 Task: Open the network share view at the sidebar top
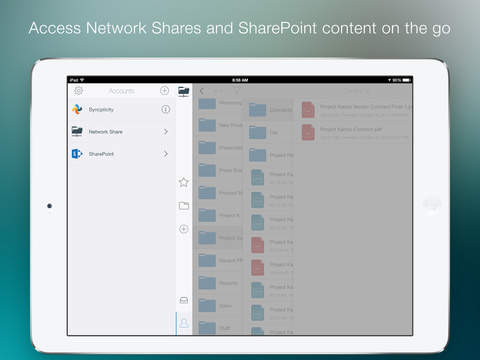pyautogui.click(x=184, y=91)
